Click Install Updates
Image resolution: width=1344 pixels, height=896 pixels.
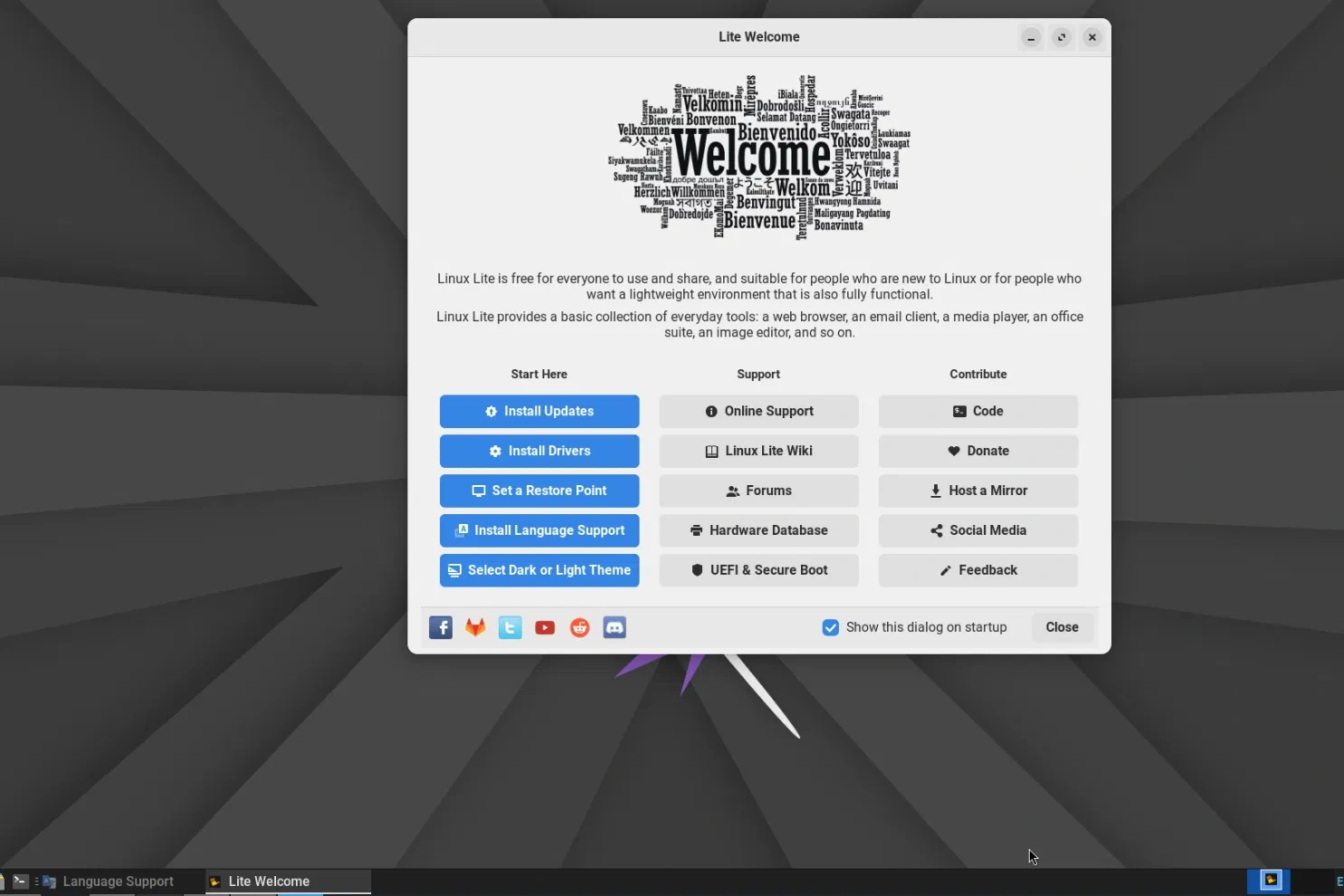(539, 411)
